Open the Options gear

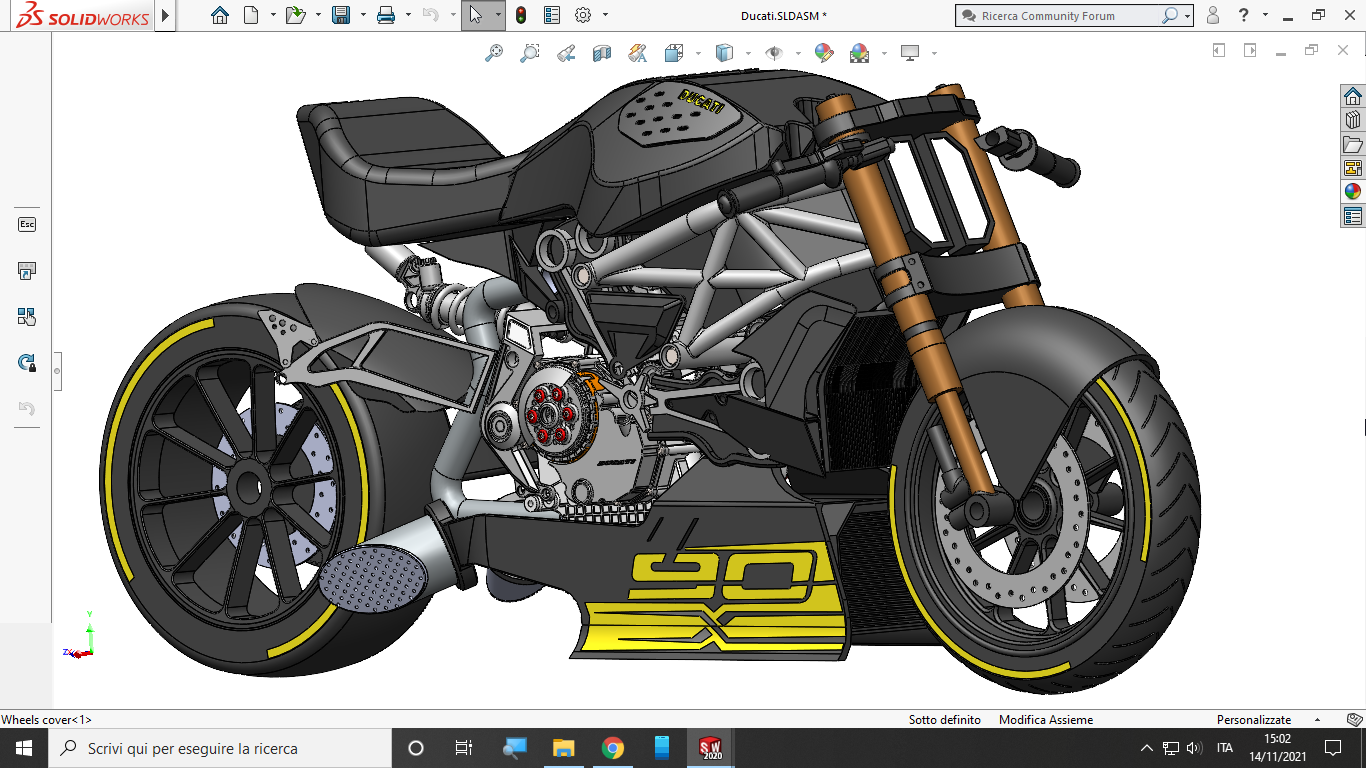(x=583, y=15)
